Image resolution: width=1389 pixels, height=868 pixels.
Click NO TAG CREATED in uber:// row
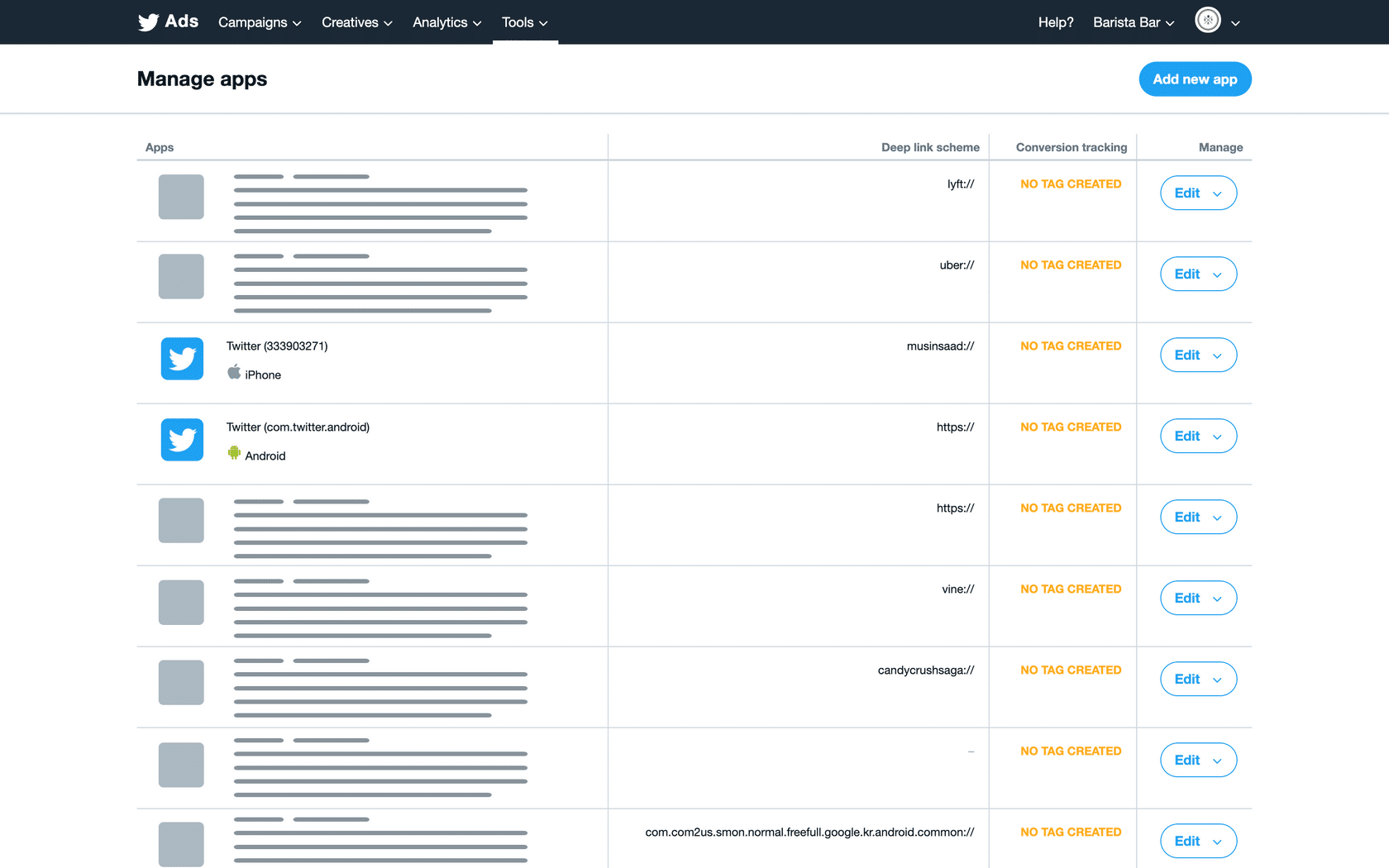tap(1071, 265)
